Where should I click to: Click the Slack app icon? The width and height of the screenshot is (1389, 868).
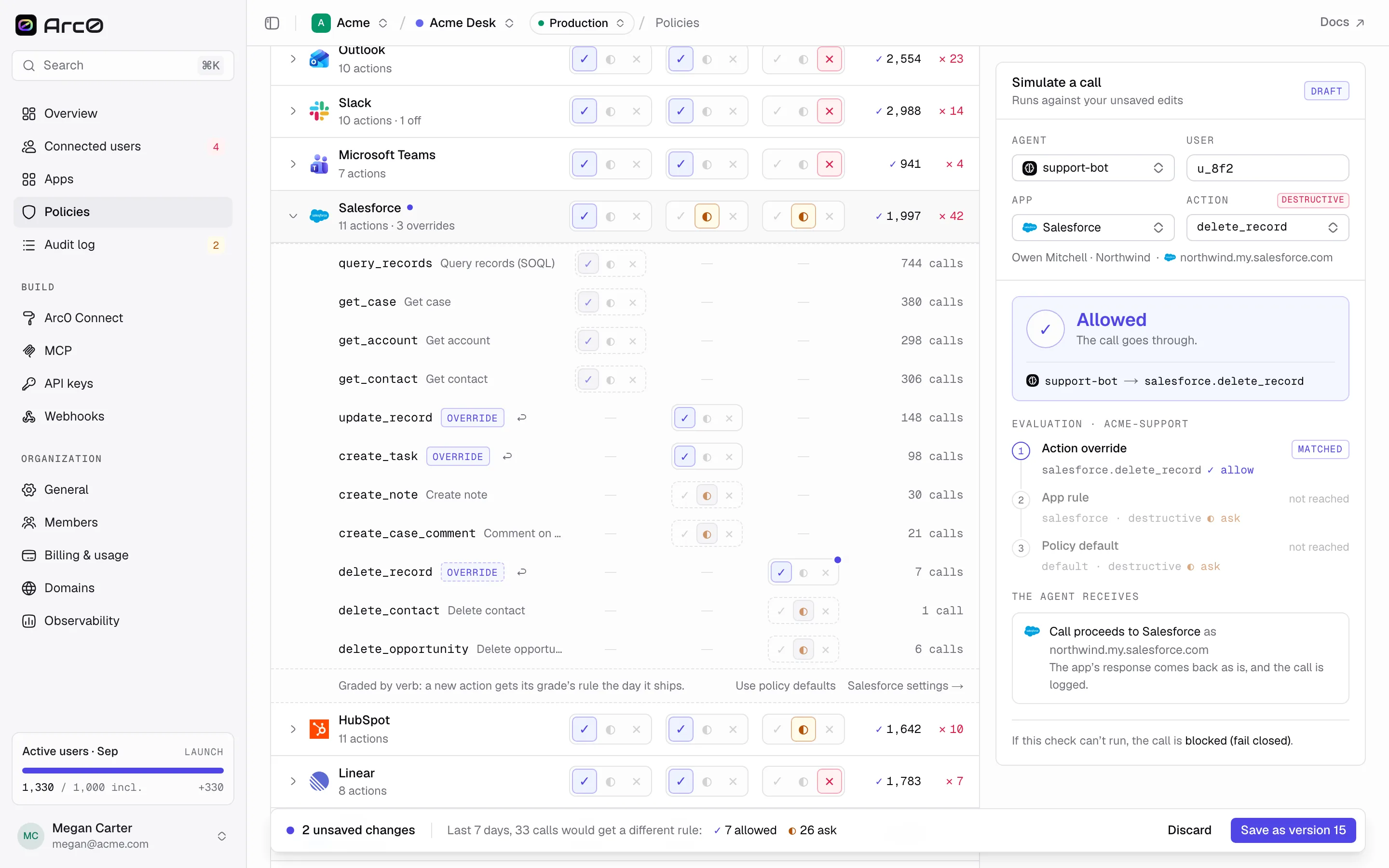point(319,111)
